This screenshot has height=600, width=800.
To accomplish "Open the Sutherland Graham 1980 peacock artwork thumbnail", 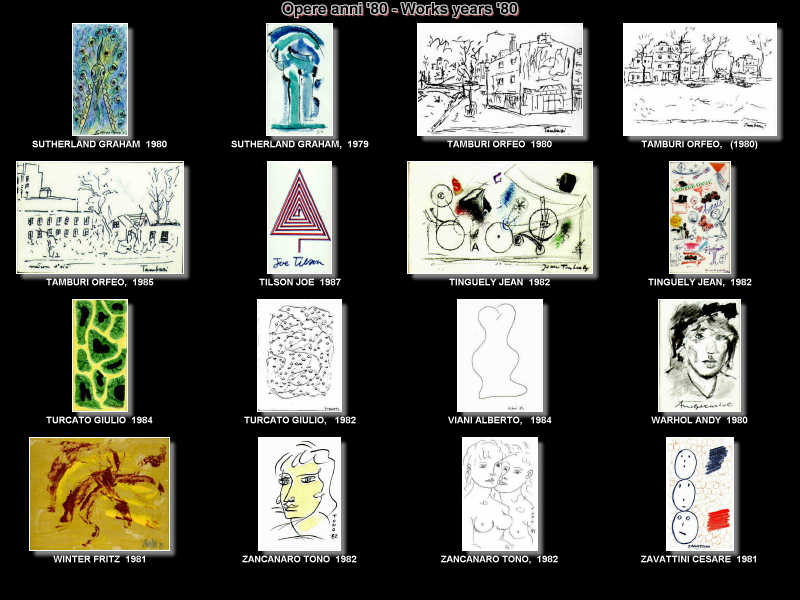I will tap(99, 79).
